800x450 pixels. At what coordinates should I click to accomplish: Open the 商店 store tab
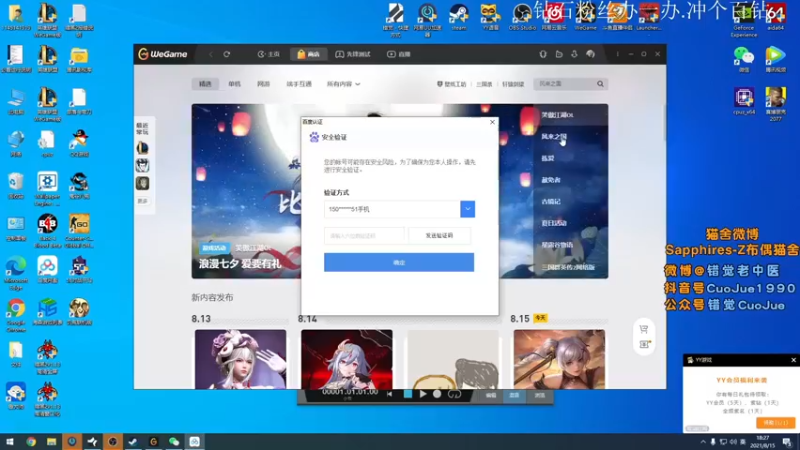point(308,54)
